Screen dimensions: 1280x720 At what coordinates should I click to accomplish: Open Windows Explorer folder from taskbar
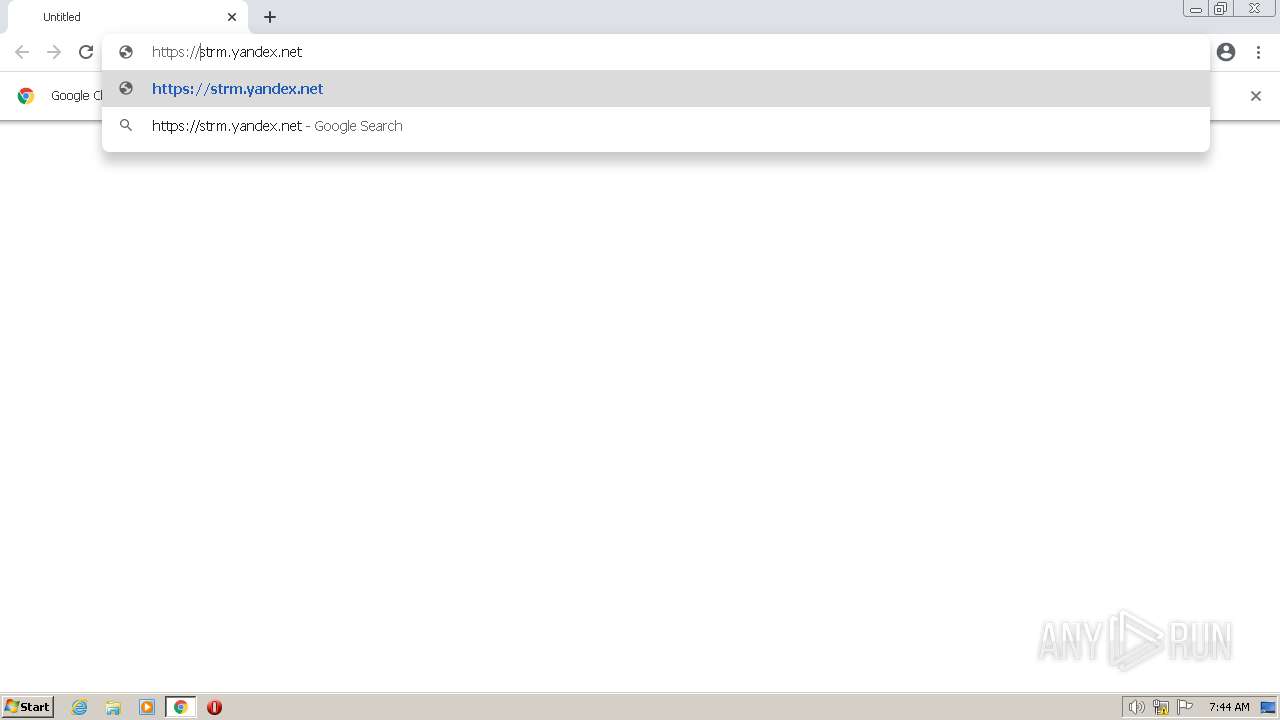pos(113,707)
